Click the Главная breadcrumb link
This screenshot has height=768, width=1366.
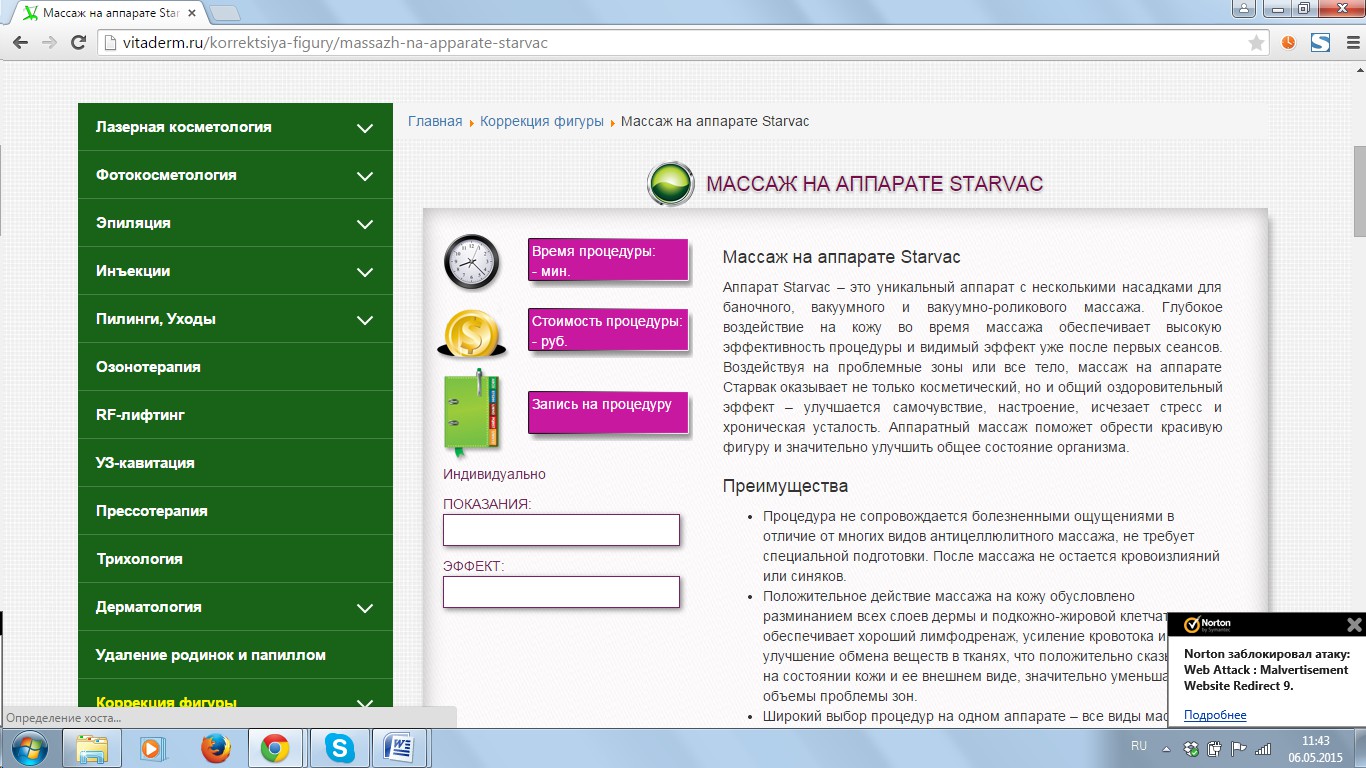tap(435, 121)
